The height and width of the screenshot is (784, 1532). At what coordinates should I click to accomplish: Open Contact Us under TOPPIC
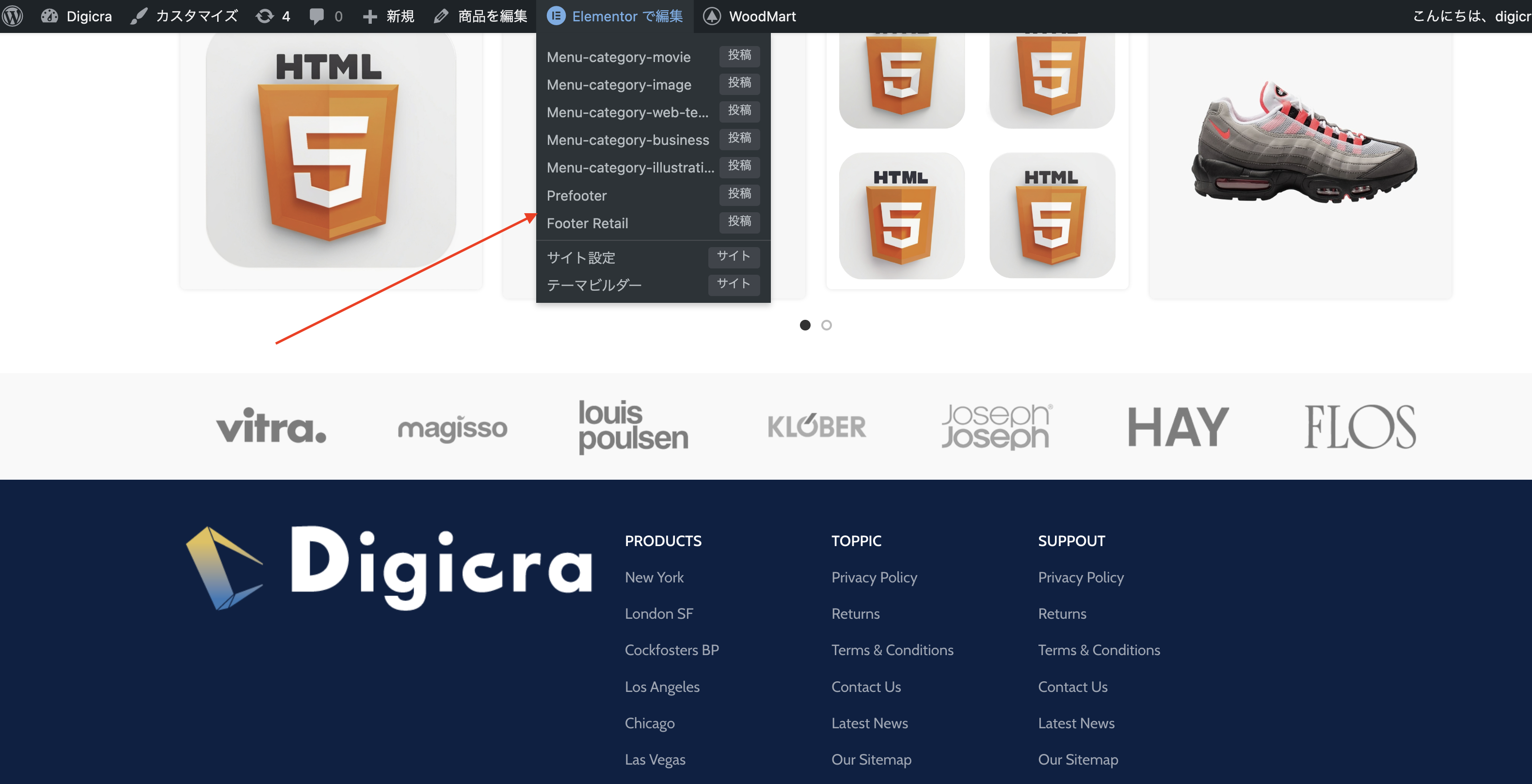[x=866, y=687]
